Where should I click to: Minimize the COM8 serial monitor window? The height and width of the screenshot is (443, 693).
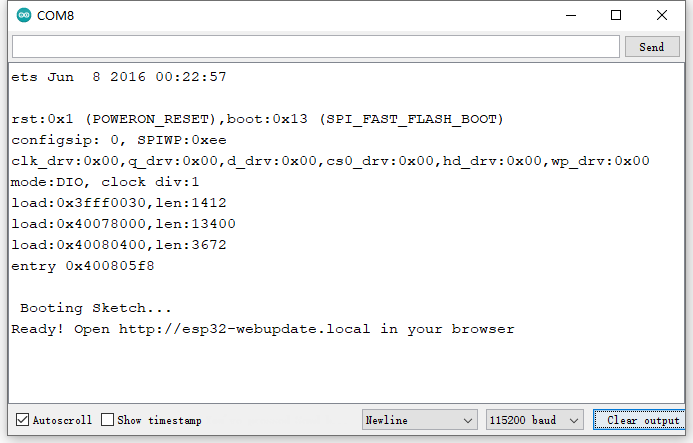[571, 15]
